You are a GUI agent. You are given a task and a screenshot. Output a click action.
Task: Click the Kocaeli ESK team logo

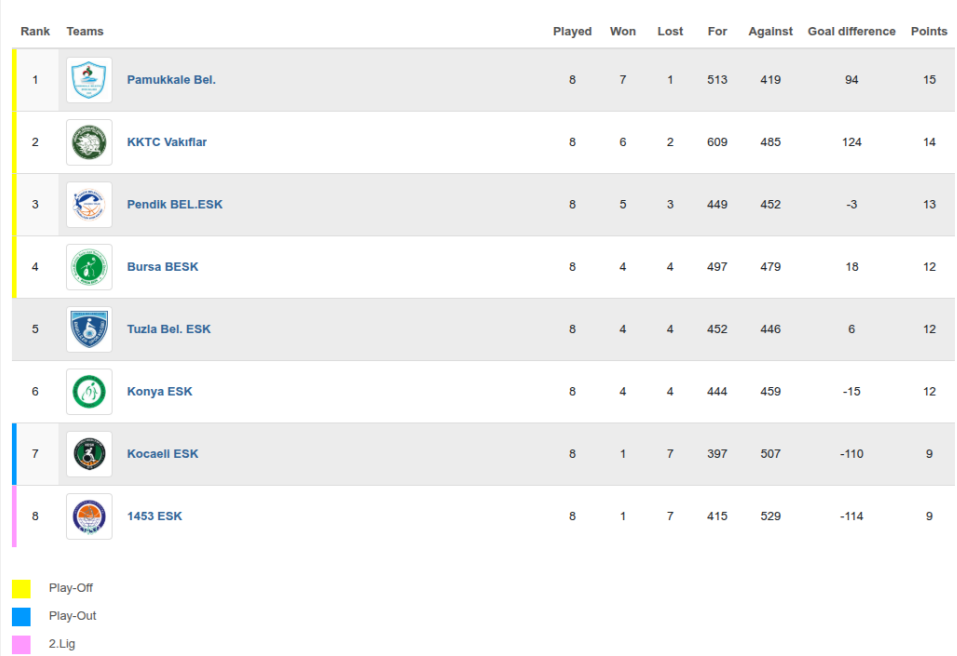(x=89, y=454)
